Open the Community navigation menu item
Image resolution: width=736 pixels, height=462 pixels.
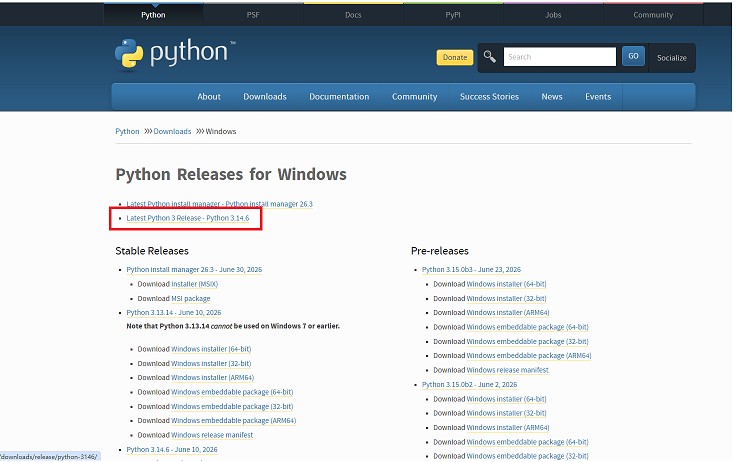point(414,97)
